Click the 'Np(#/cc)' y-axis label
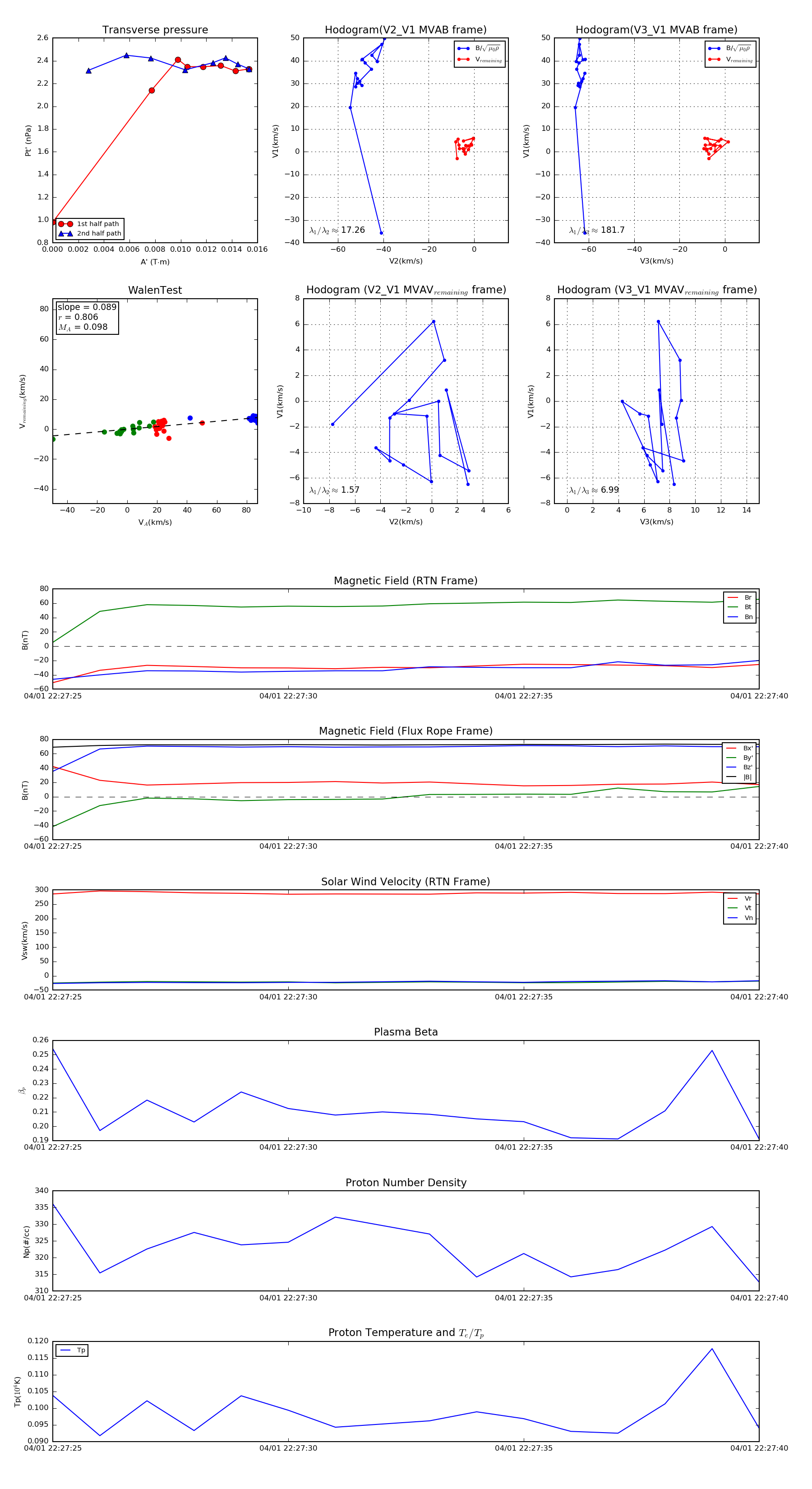This screenshot has width=812, height=1489. (26, 1242)
